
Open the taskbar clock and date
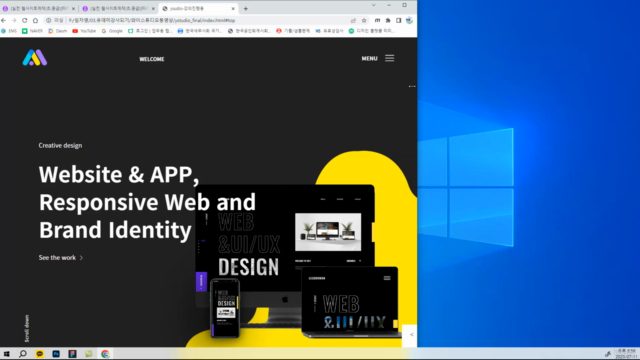(626, 354)
